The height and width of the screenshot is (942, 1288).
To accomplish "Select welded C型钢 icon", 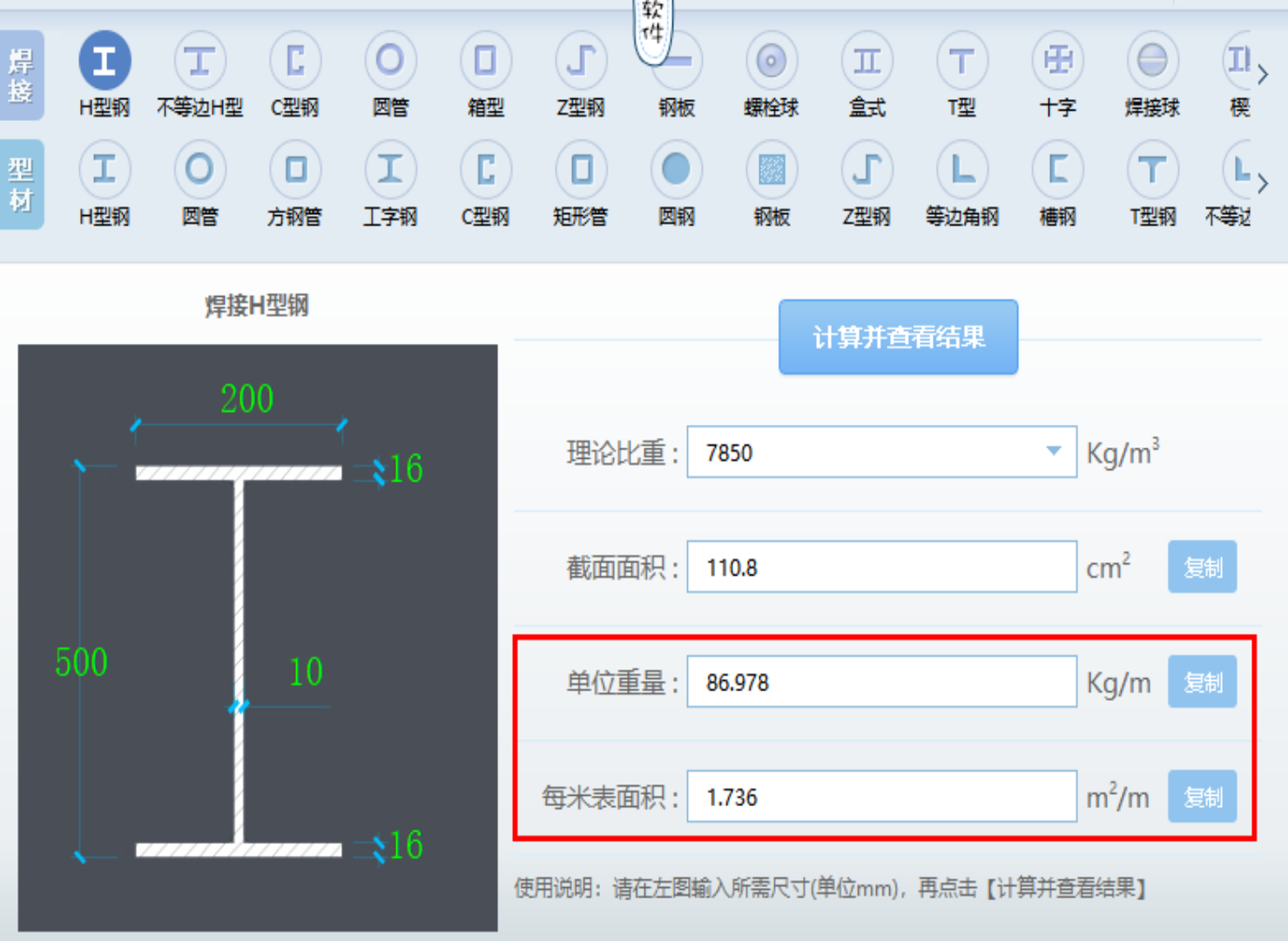I will pyautogui.click(x=295, y=61).
